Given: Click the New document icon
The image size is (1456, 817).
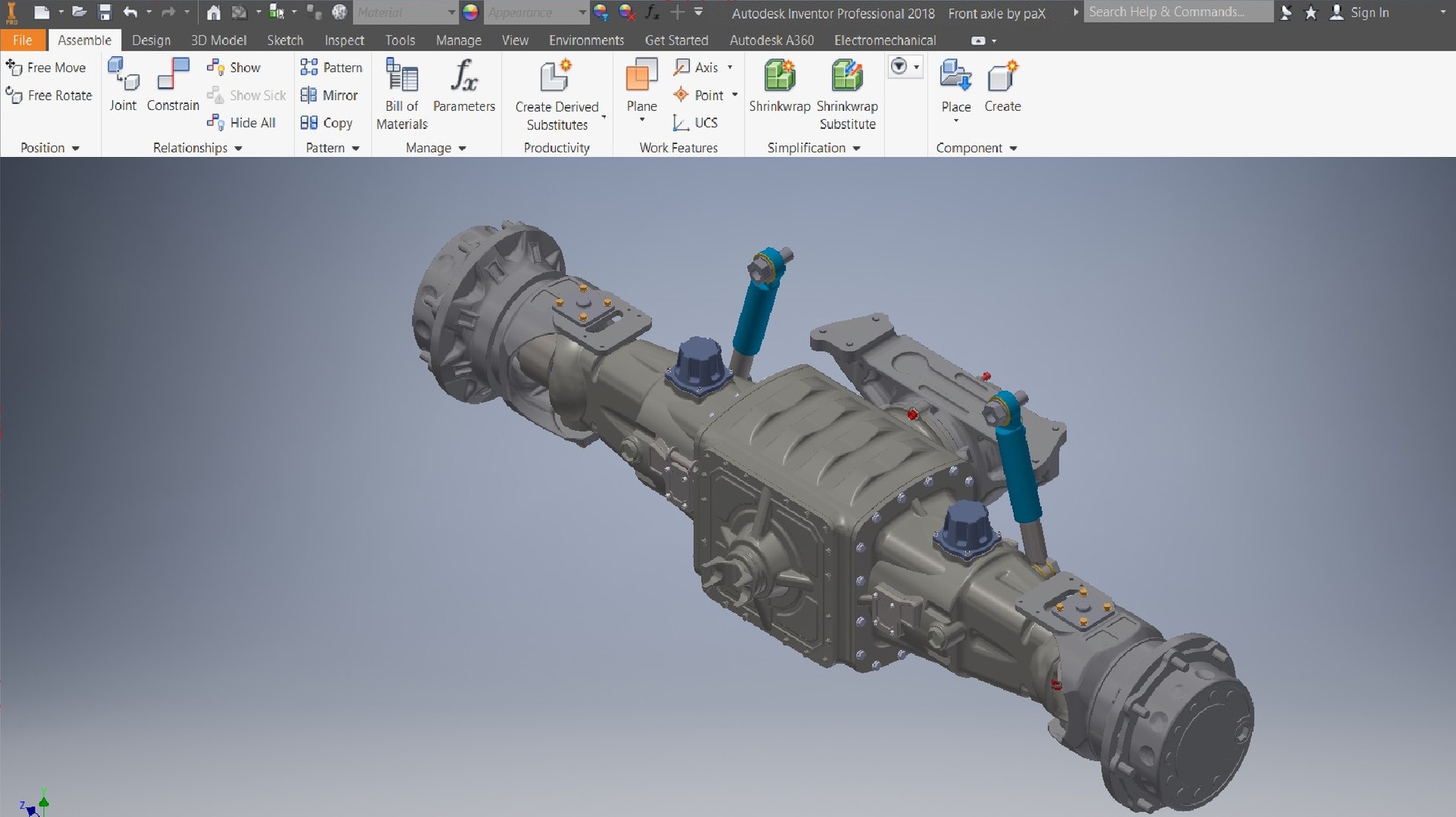Looking at the screenshot, I should pyautogui.click(x=42, y=12).
